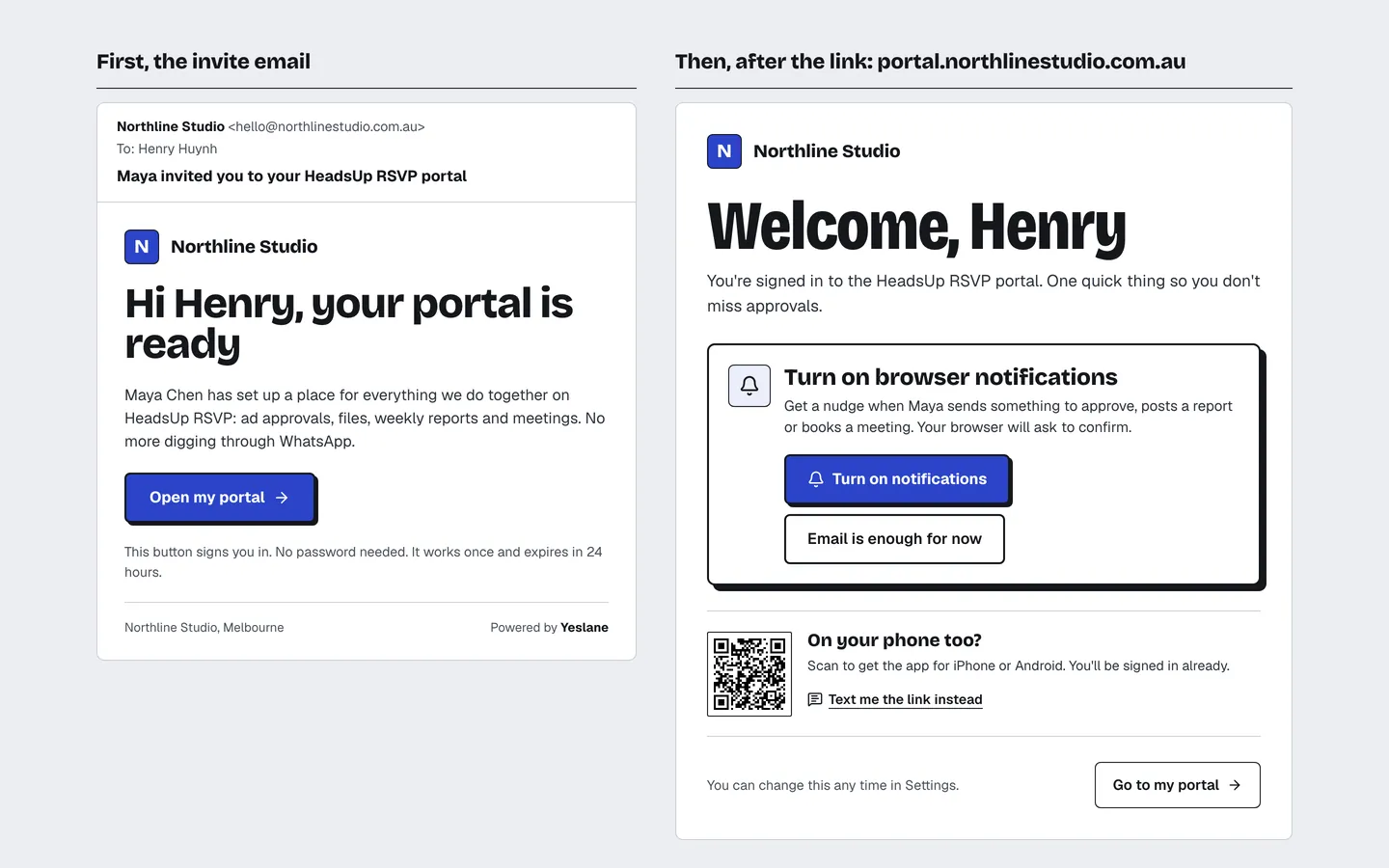
Task: Click the paragraph starting Maya Chen has set up
Action: pyautogui.click(x=365, y=419)
